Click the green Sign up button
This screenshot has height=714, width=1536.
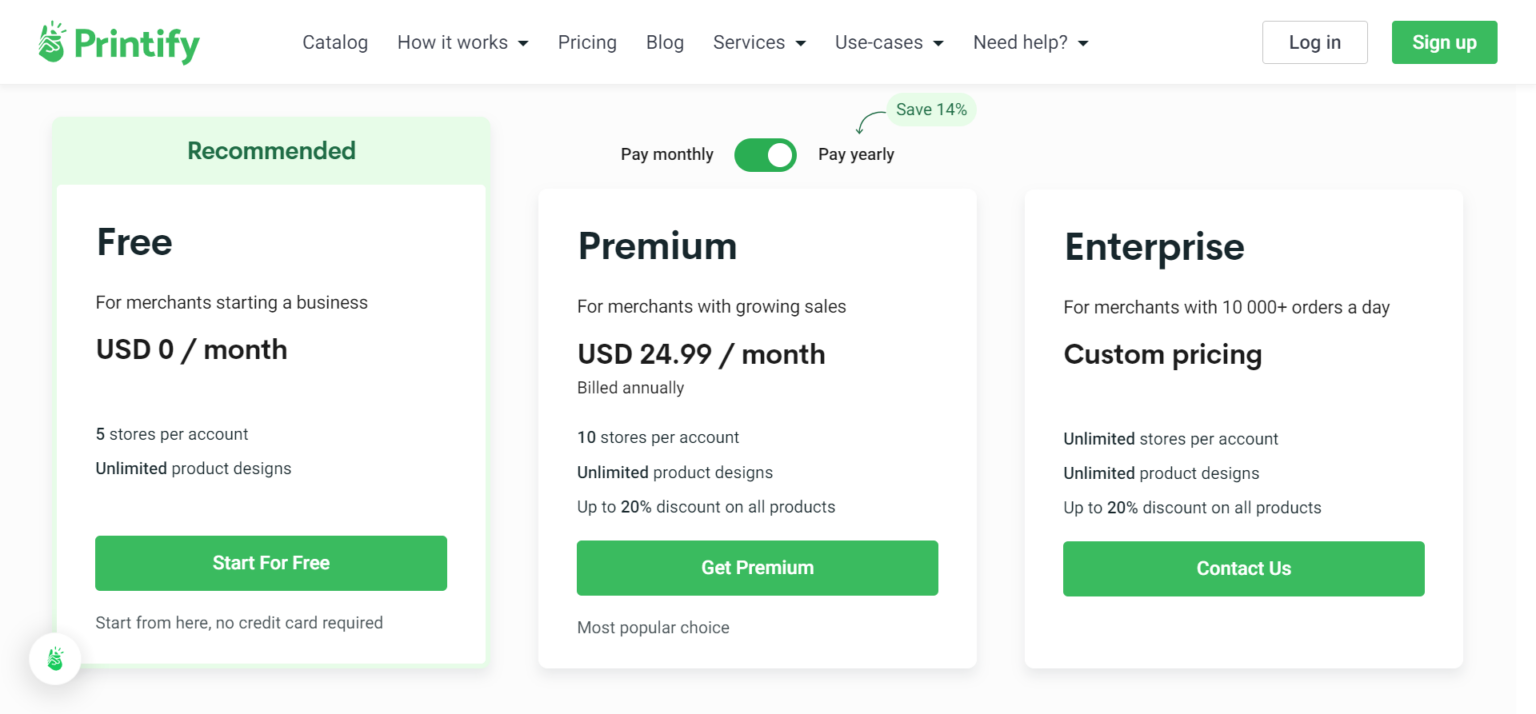[x=1444, y=42]
